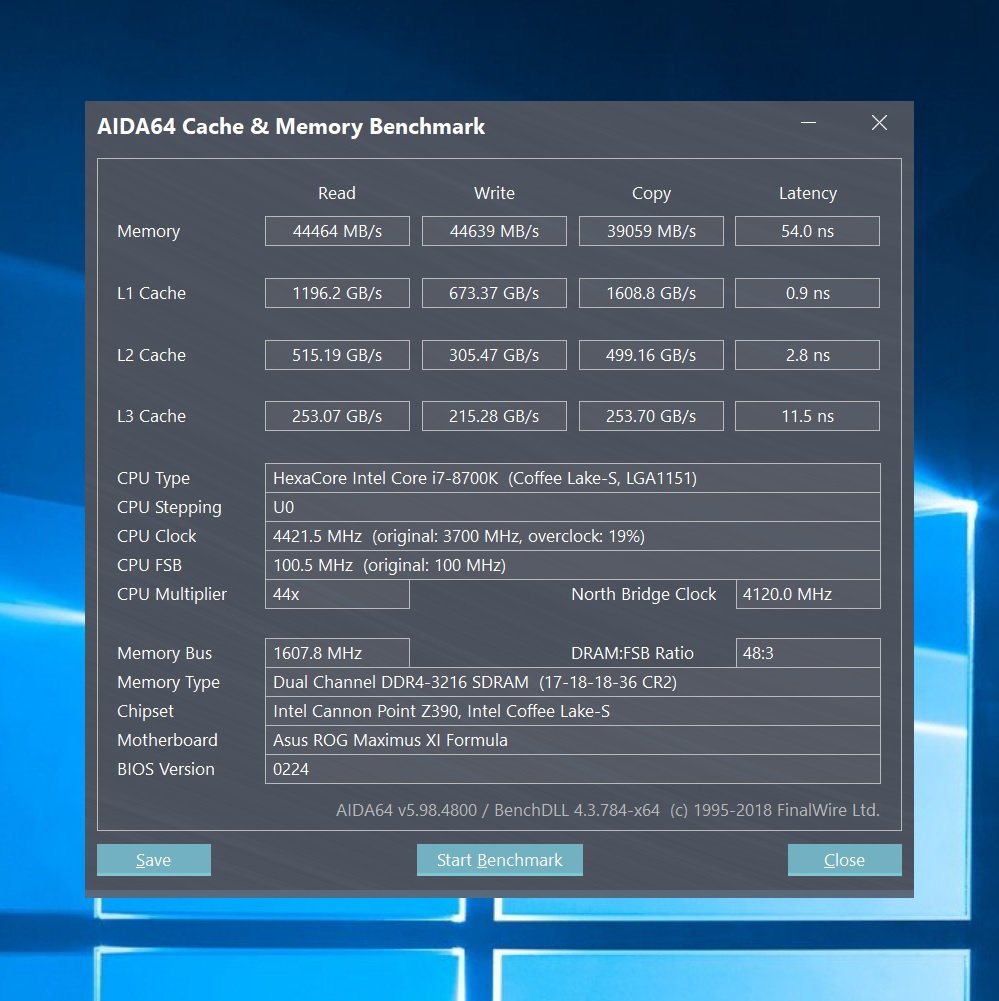Click the Latency column header

pos(807,193)
